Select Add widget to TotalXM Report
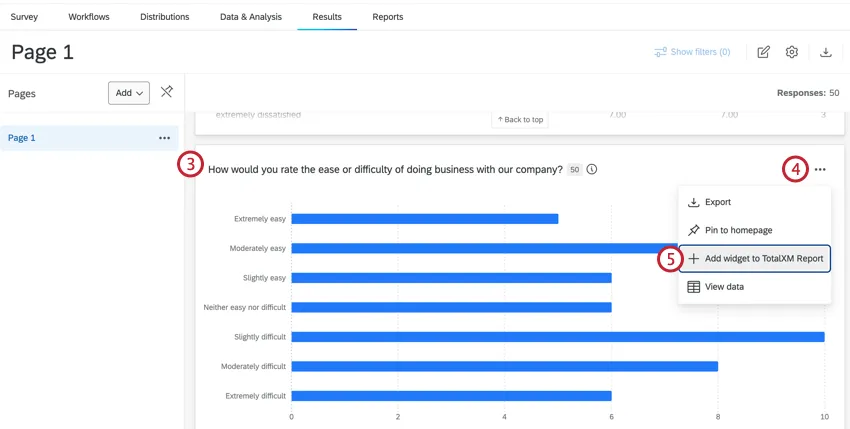This screenshot has height=429, width=850. 763,258
